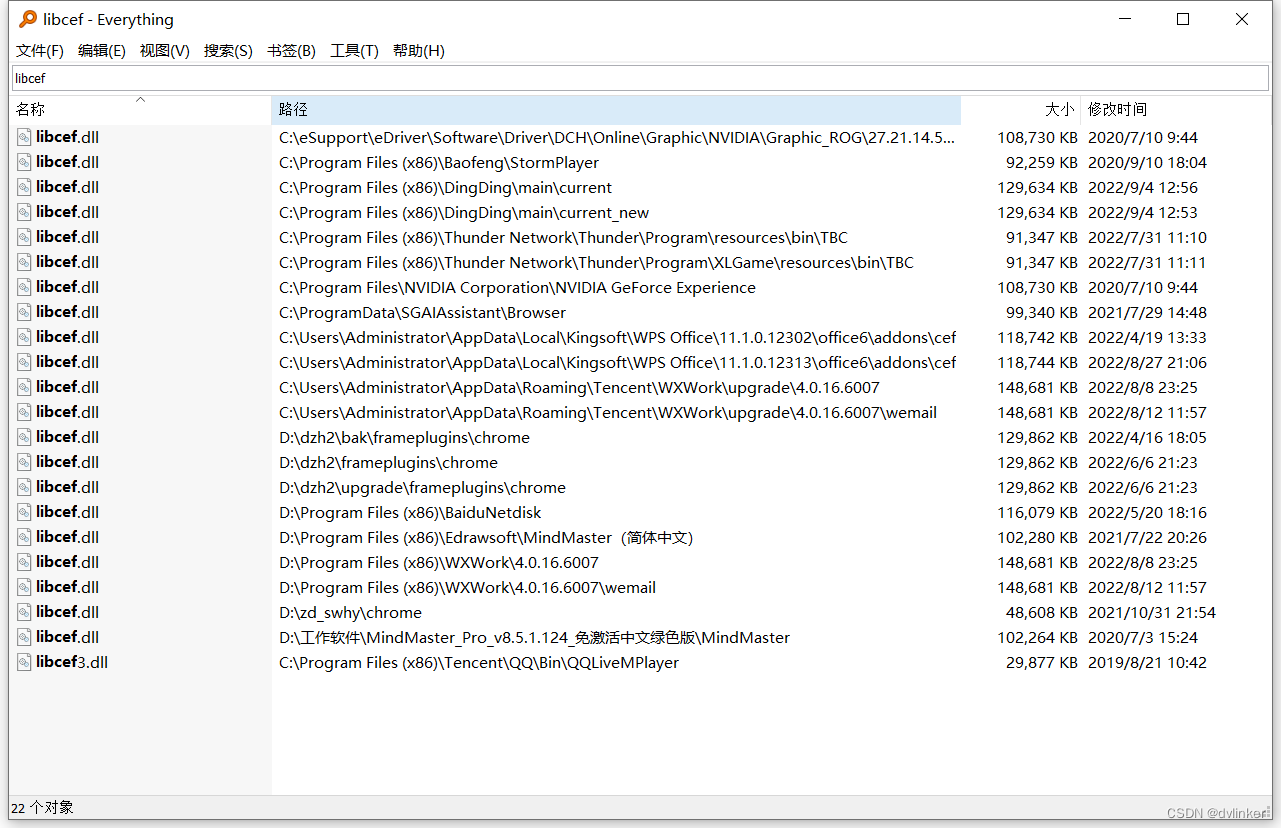Click the Everything magnifier icon in title bar
The height and width of the screenshot is (828, 1281).
28,19
